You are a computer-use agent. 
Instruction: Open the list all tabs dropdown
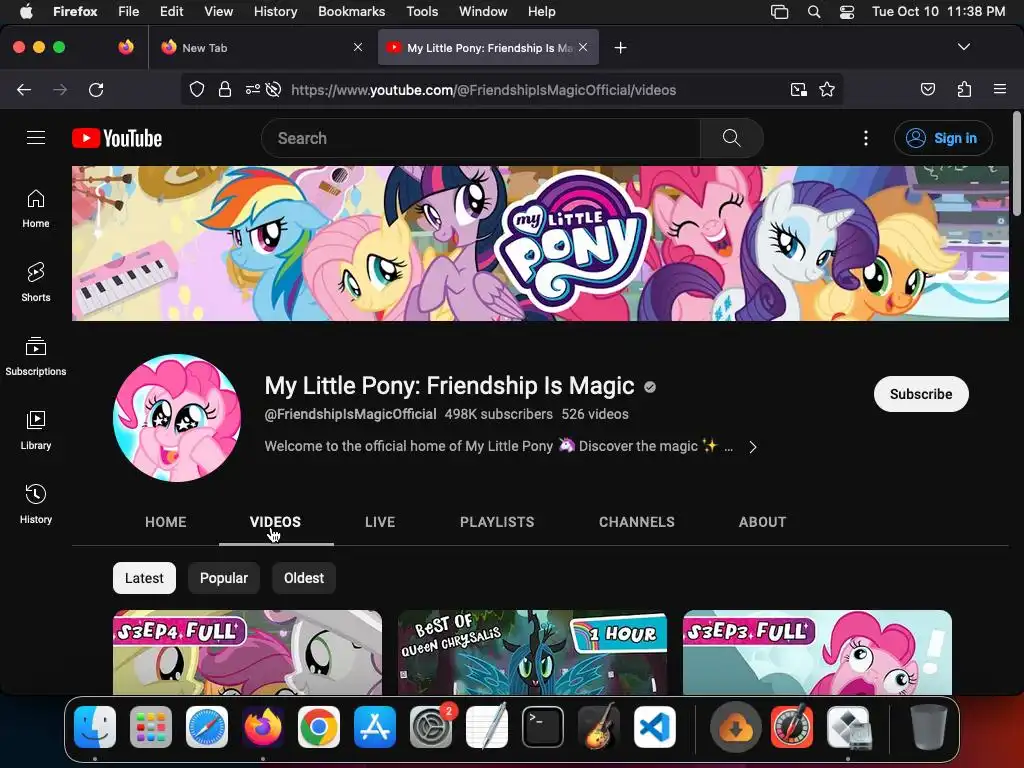click(x=964, y=47)
